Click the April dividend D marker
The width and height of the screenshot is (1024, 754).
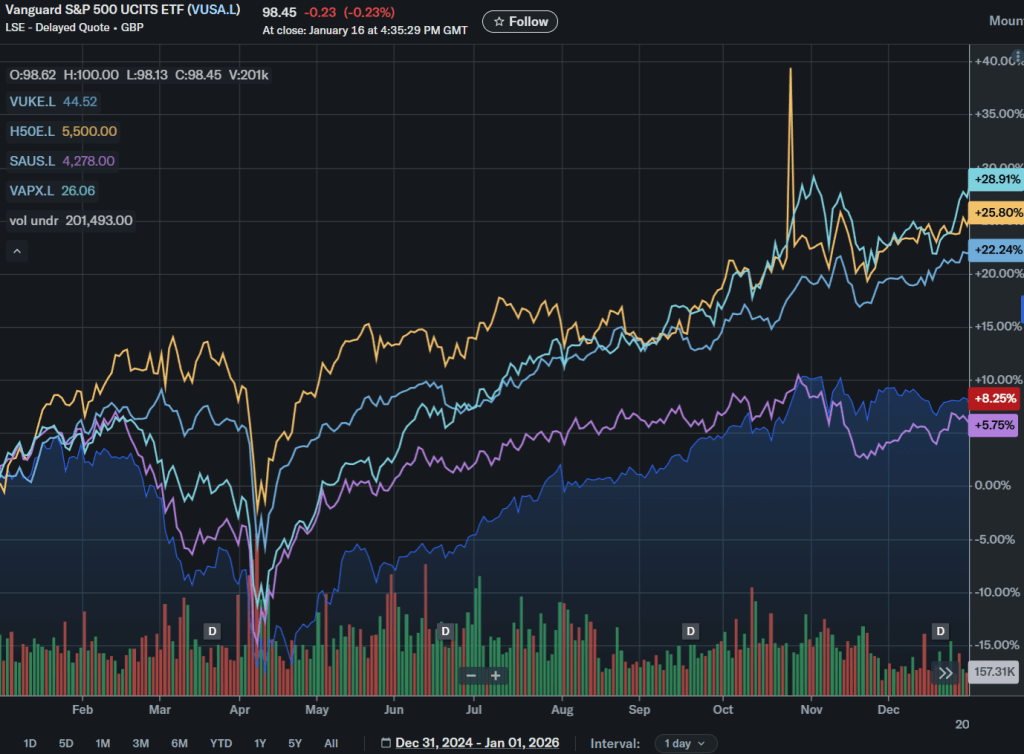point(211,631)
